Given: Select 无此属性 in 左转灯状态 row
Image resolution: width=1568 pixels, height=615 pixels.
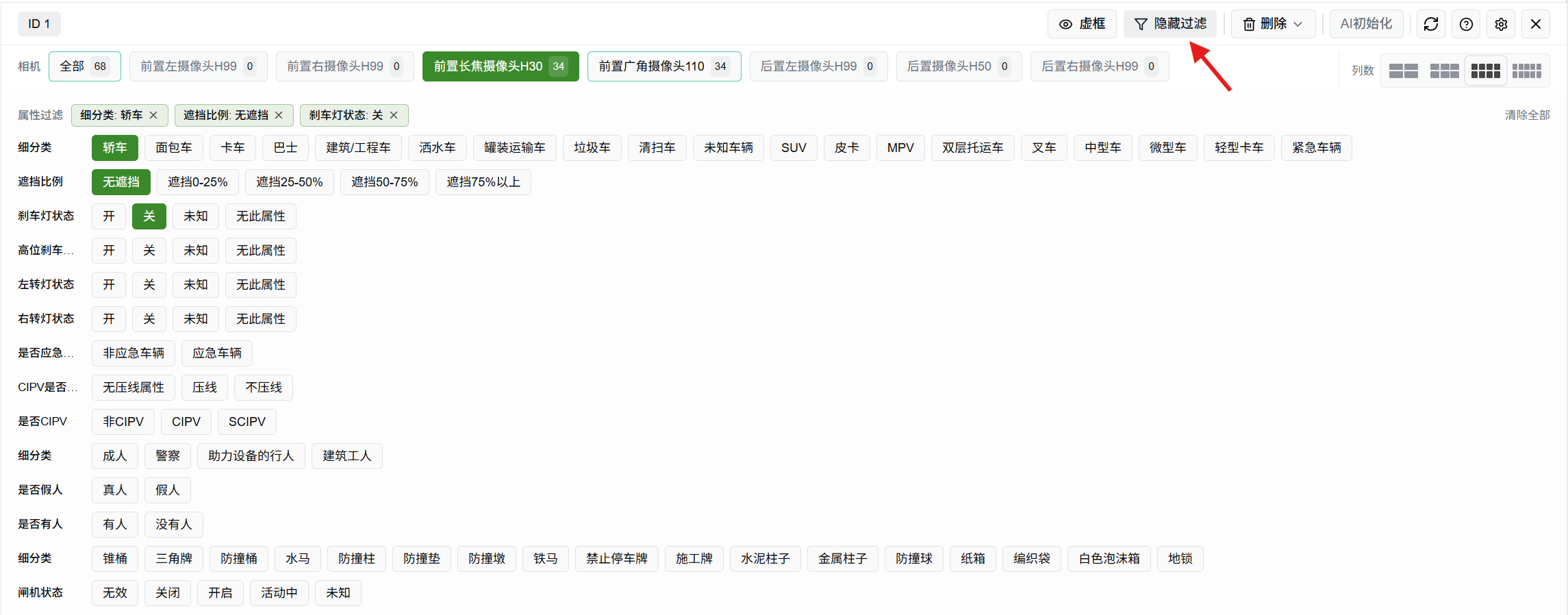Looking at the screenshot, I should tap(261, 285).
